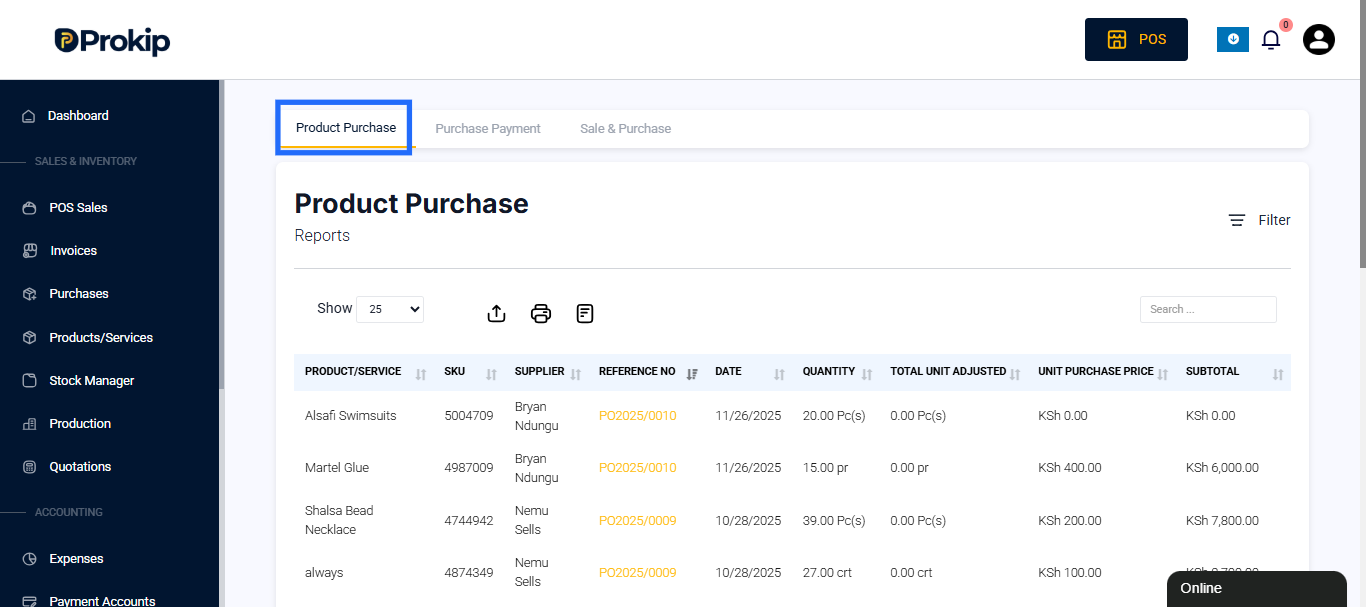Sort by Date column arrows
This screenshot has height=607, width=1366.
click(779, 374)
